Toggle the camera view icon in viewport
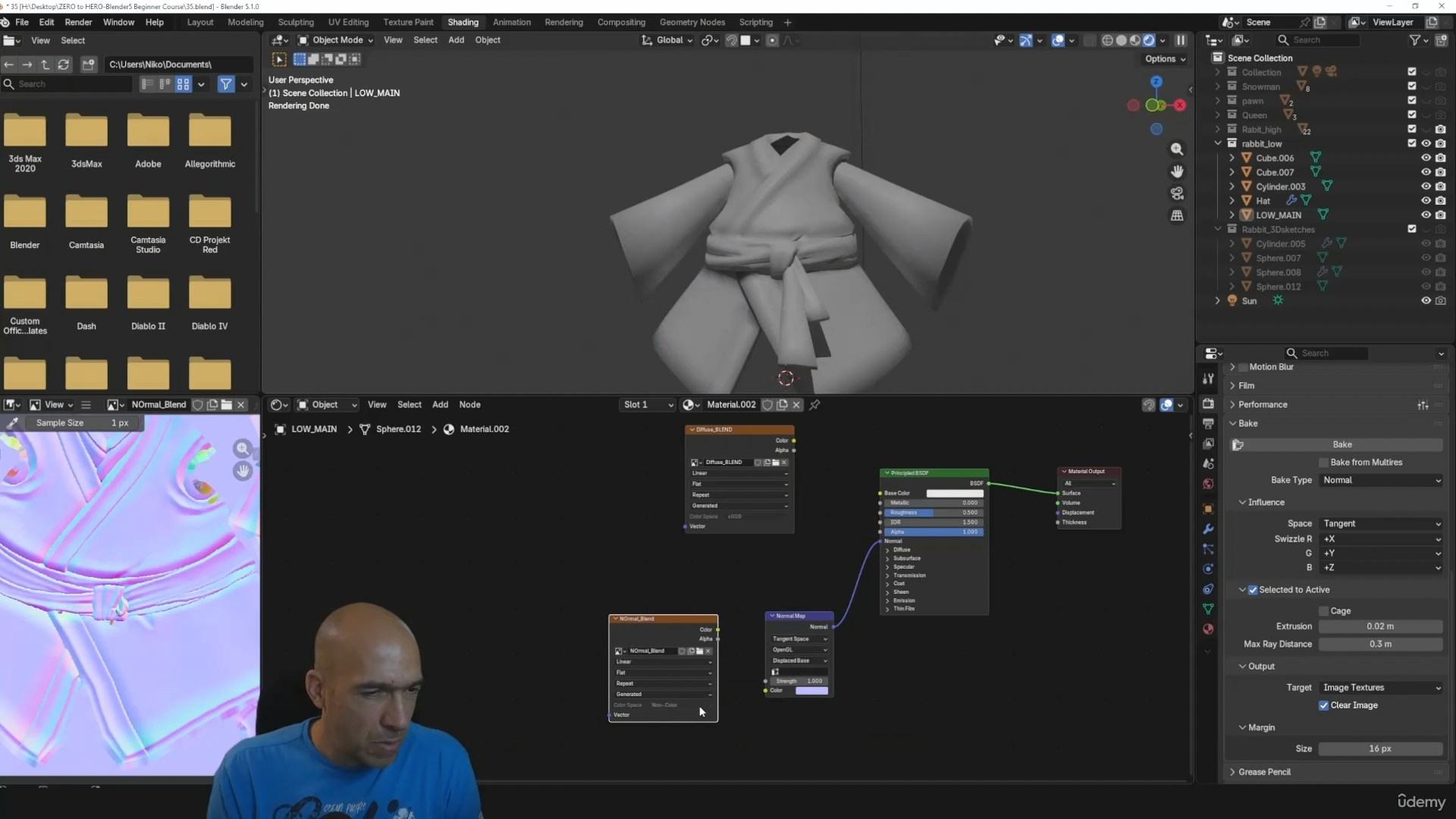Image resolution: width=1456 pixels, height=819 pixels. pos(1177,193)
